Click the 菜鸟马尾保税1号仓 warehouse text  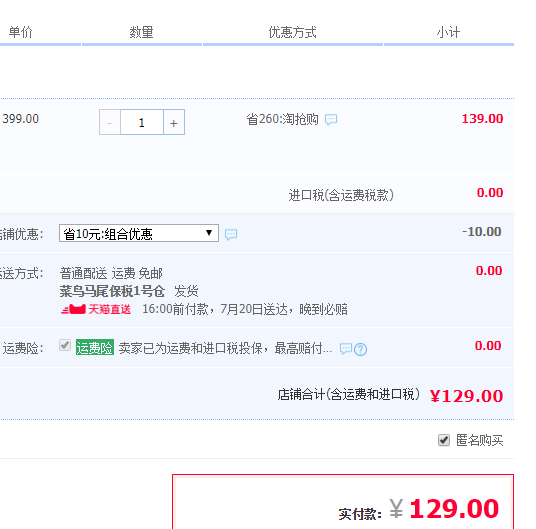click(112, 291)
